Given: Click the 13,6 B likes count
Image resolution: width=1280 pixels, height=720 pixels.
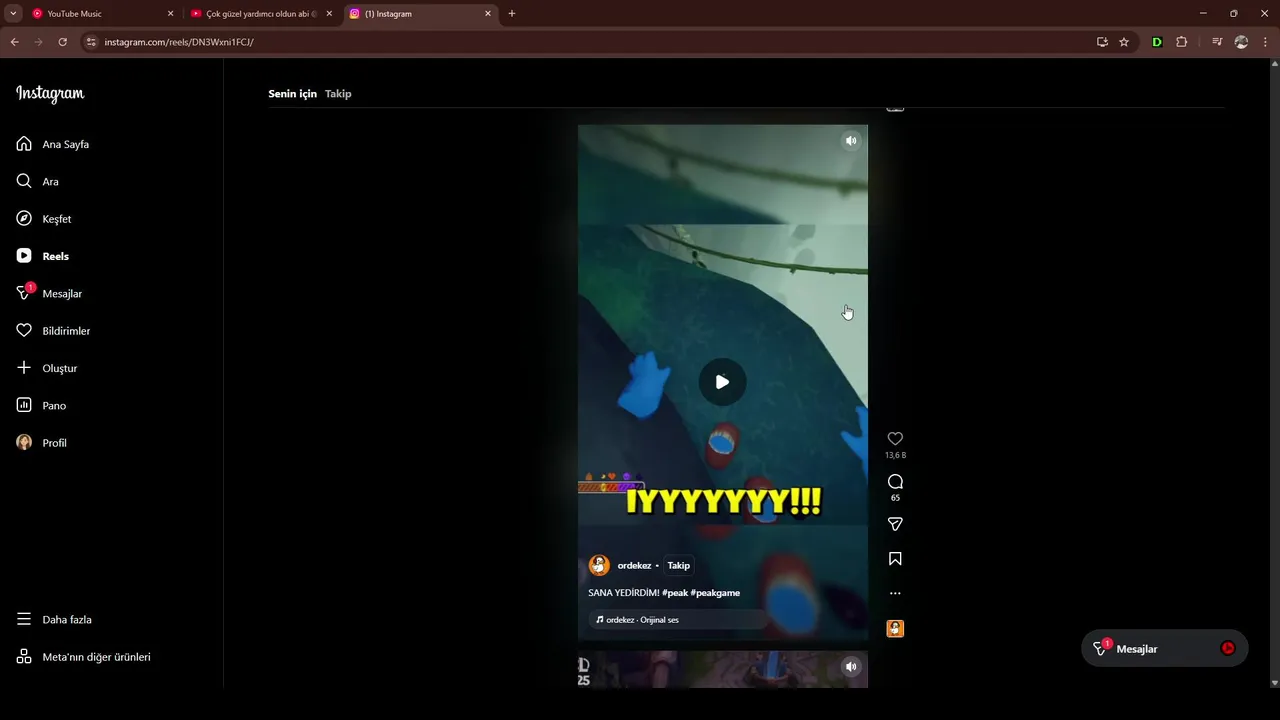Looking at the screenshot, I should pos(895,455).
